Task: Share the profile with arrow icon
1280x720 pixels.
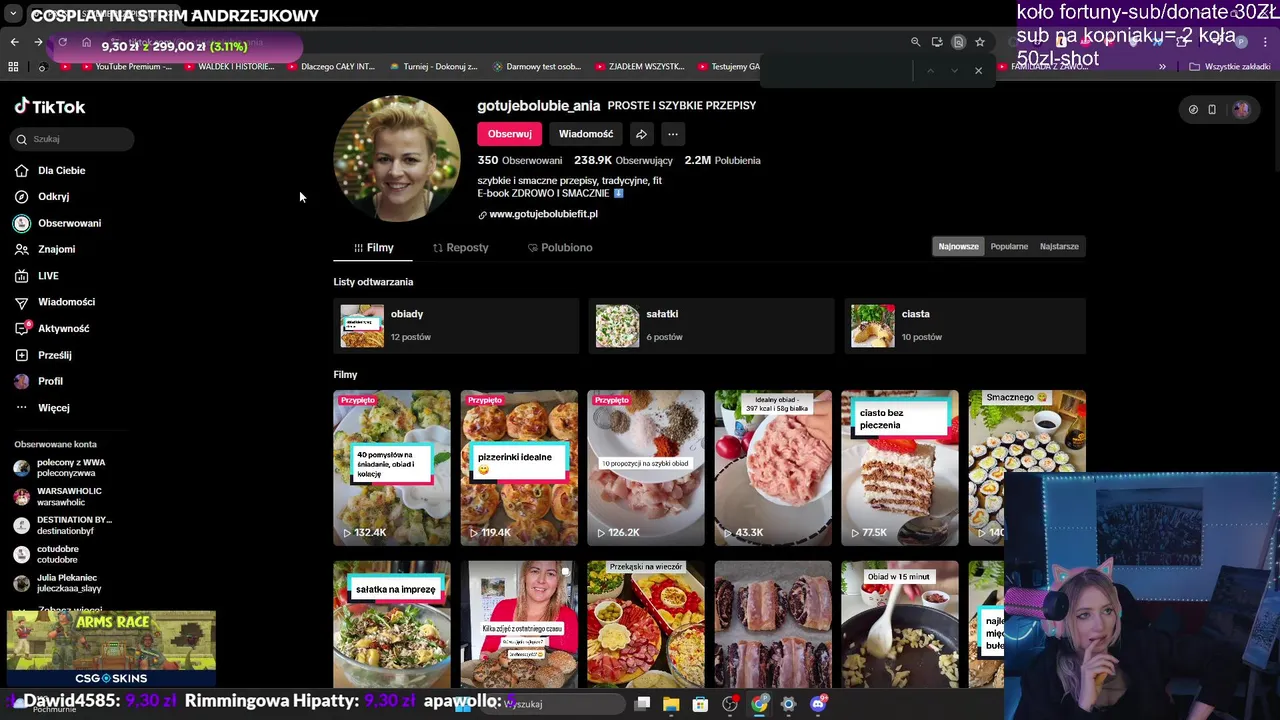Action: point(641,134)
